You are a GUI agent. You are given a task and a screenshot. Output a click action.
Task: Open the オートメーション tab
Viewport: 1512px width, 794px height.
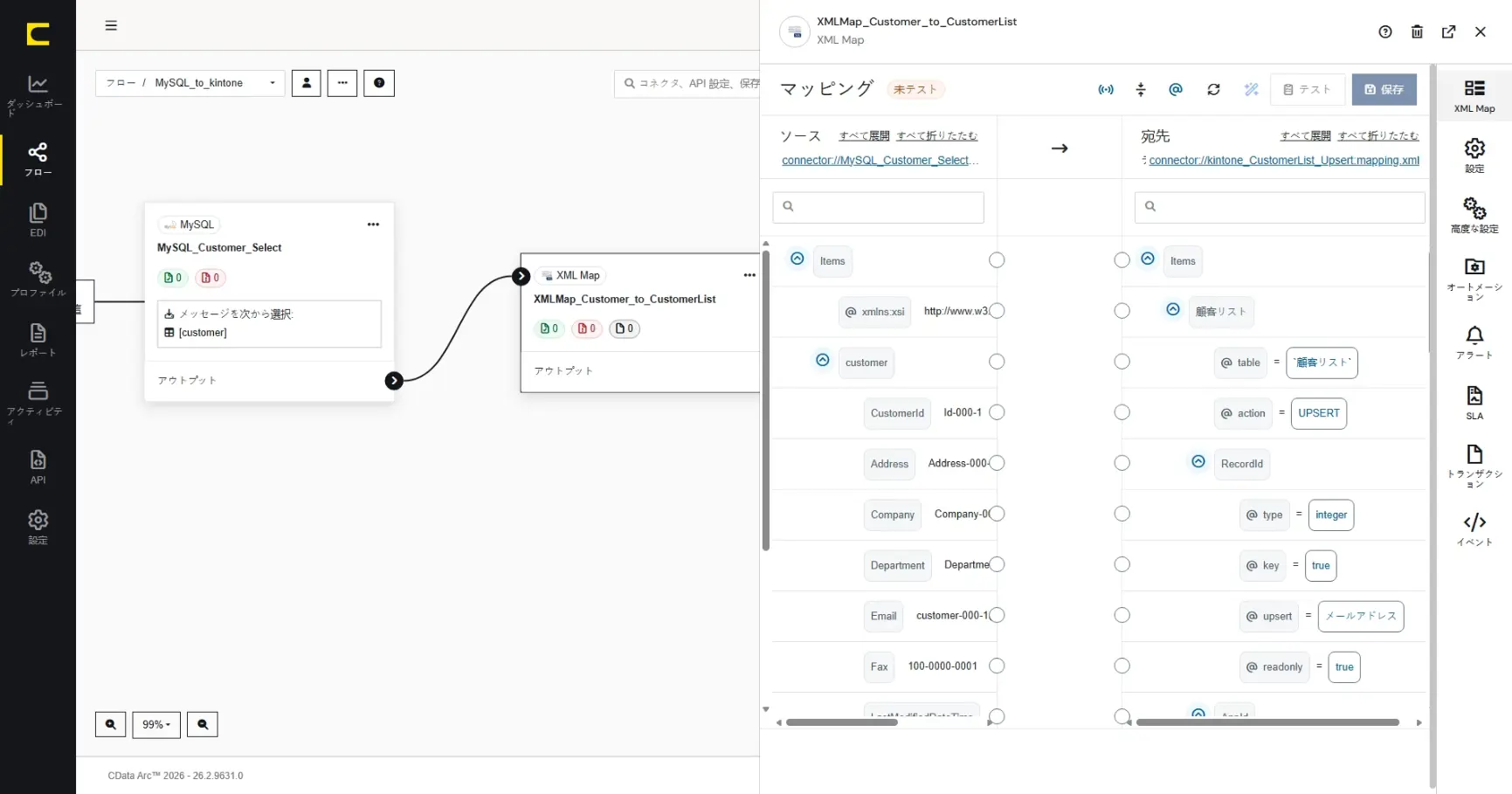point(1474,279)
